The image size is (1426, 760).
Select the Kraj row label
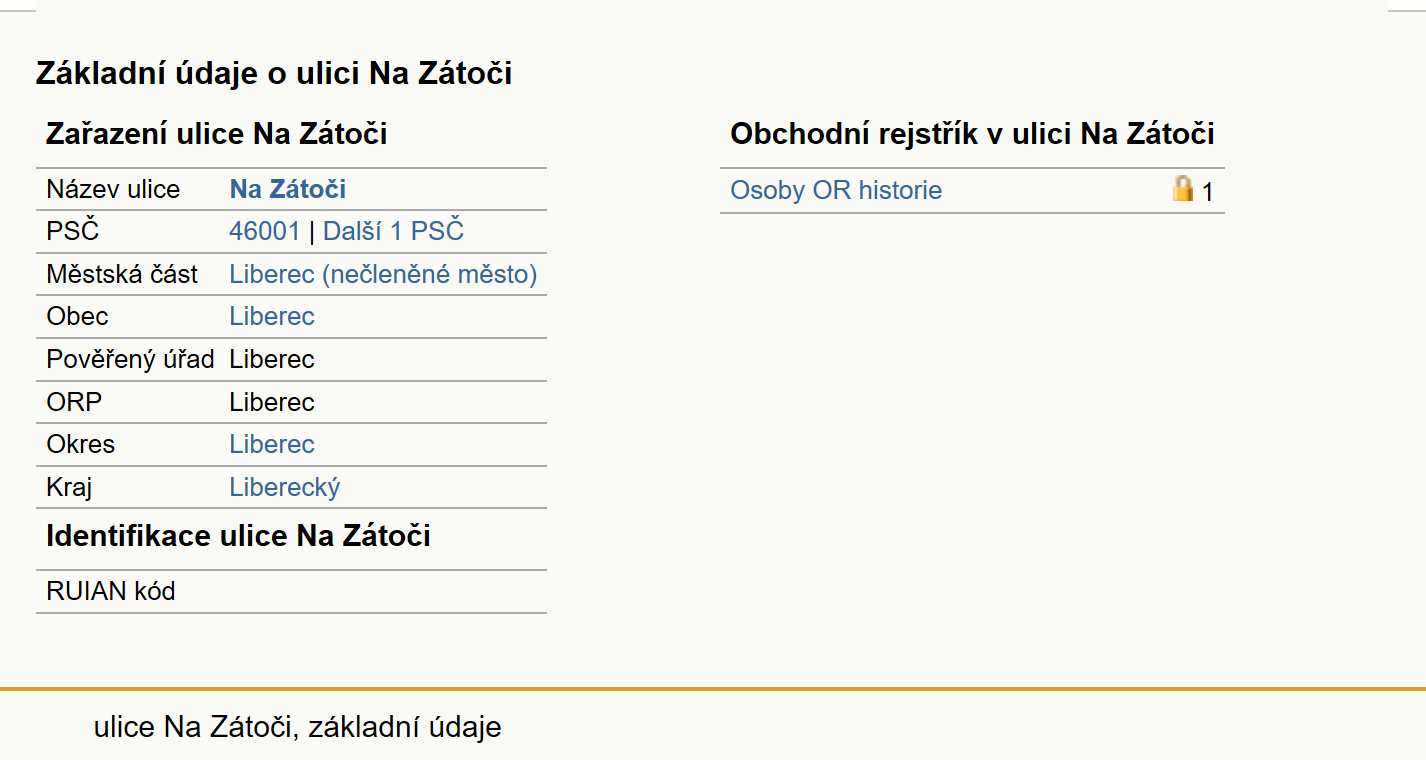click(x=69, y=487)
